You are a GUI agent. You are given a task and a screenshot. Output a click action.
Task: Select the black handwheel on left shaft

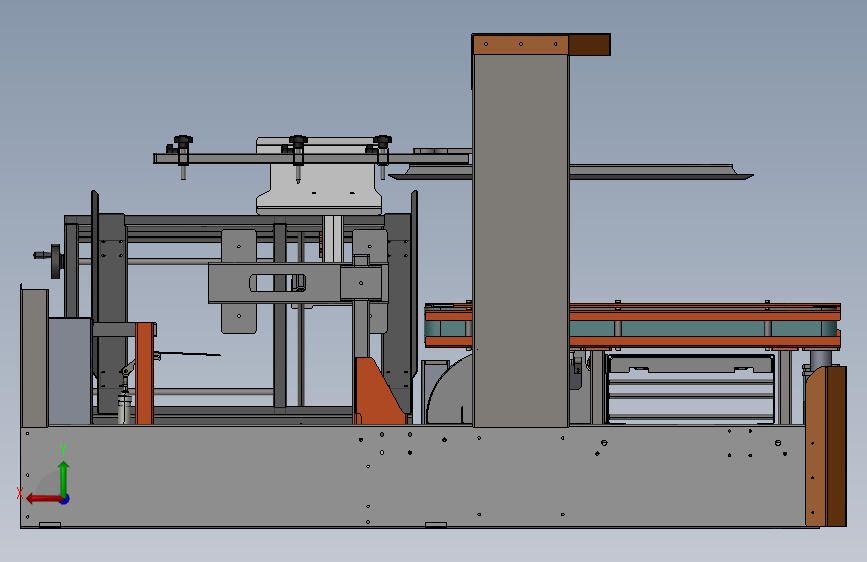56,261
